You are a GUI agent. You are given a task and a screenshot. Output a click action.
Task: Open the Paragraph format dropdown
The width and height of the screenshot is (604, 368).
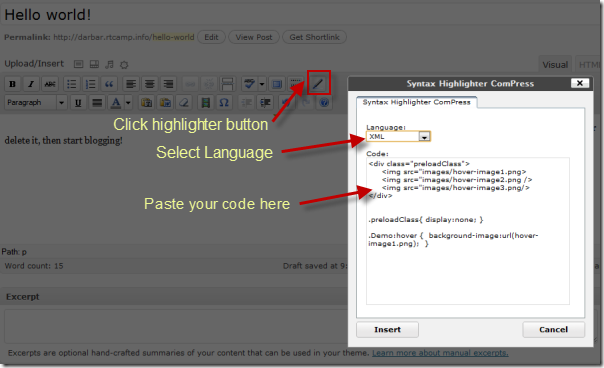36,103
